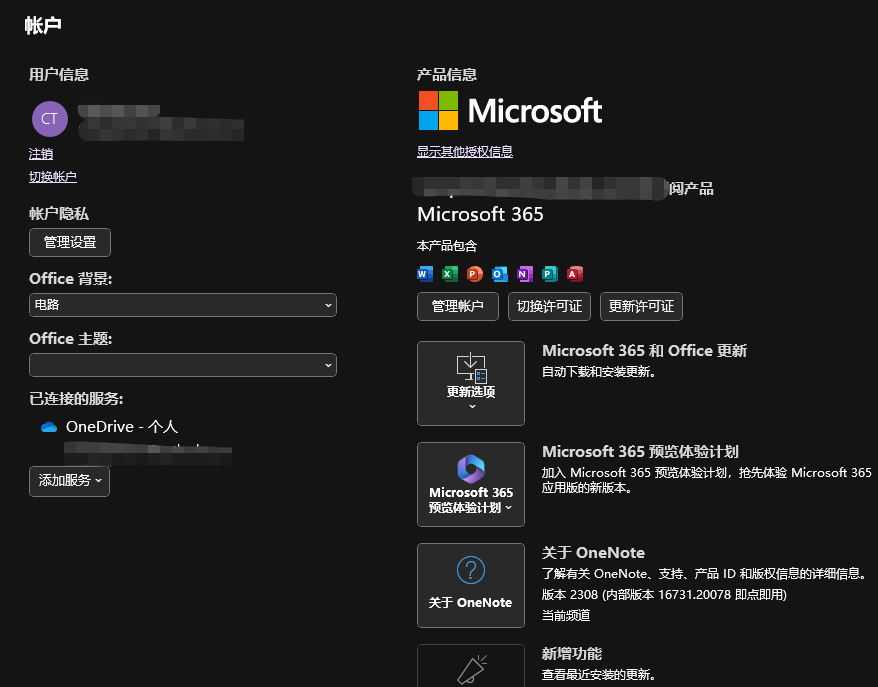Click the 产品信息 heading
878x687 pixels.
pos(447,74)
